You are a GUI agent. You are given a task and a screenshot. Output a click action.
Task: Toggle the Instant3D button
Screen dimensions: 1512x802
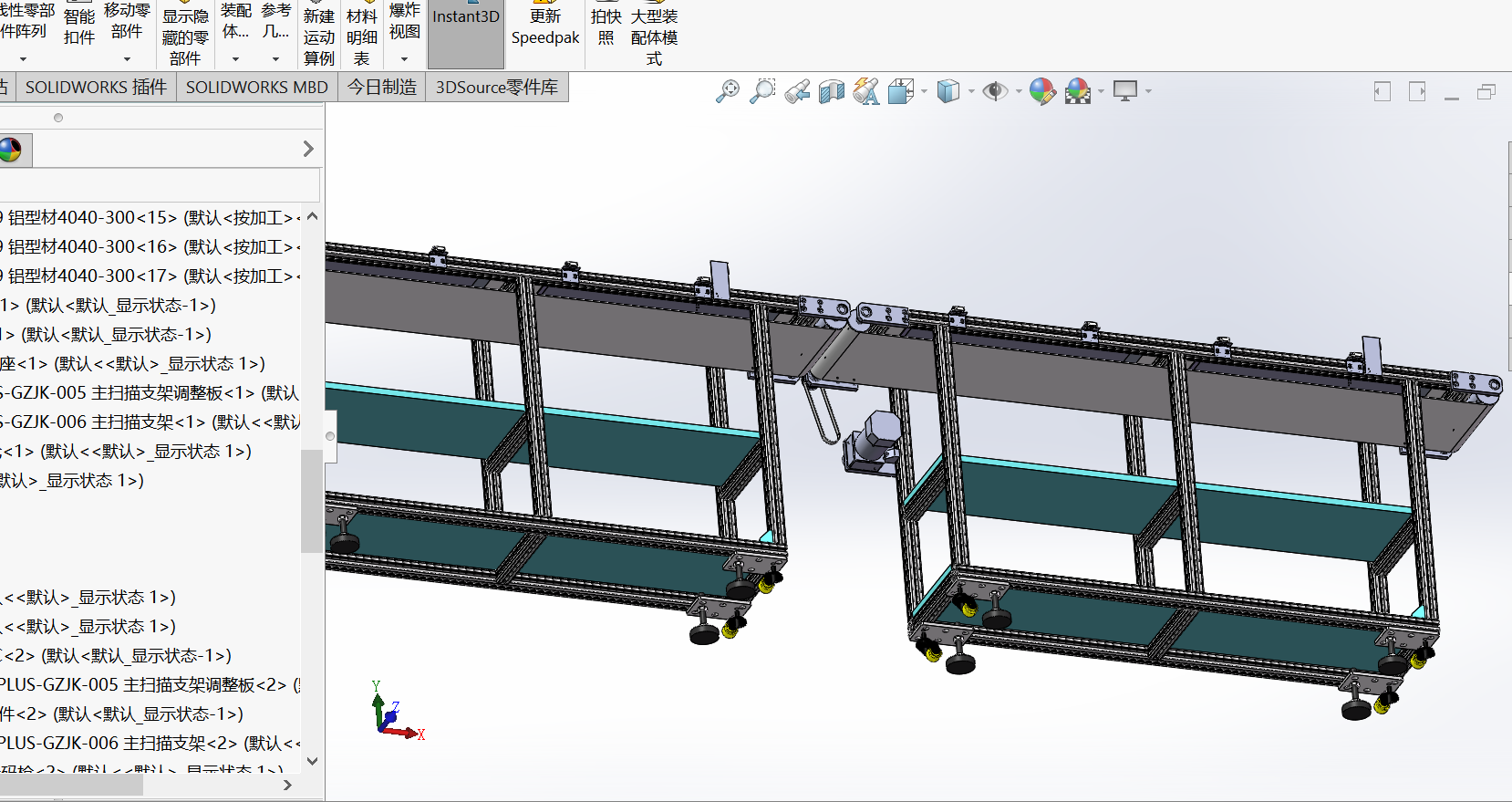click(466, 34)
